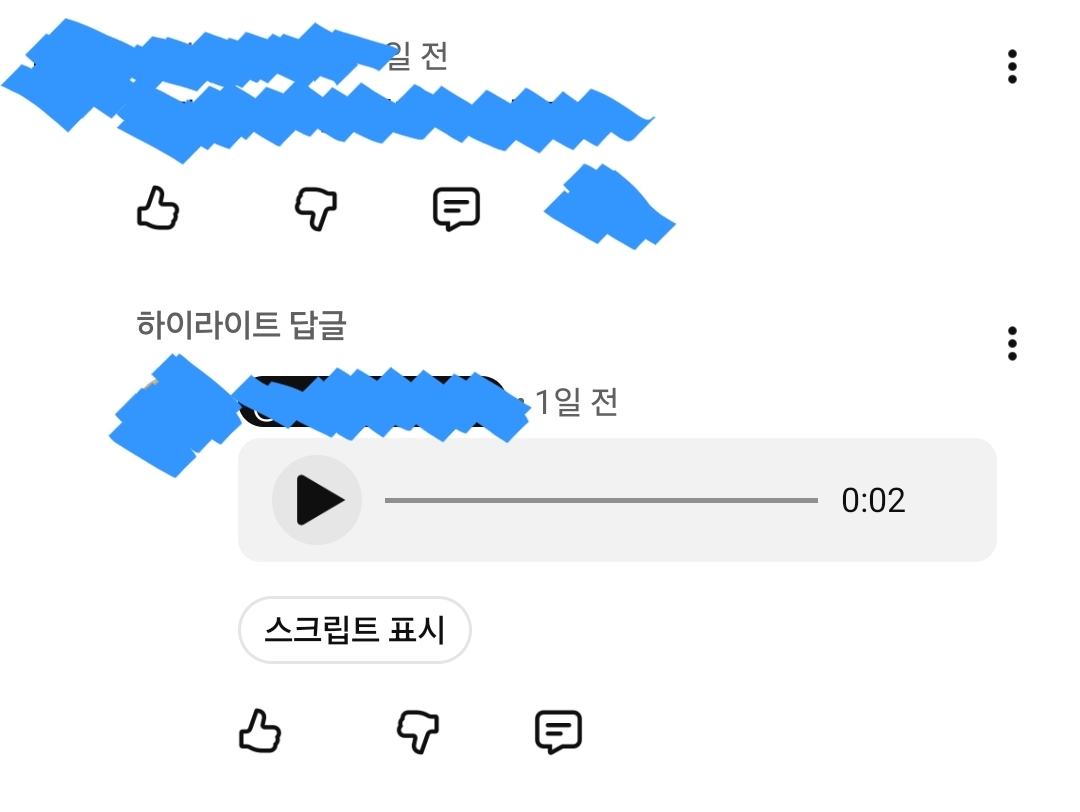Image resolution: width=1080 pixels, height=812 pixels.
Task: Click the 1일 전 timestamp on voice reply
Action: (x=576, y=402)
